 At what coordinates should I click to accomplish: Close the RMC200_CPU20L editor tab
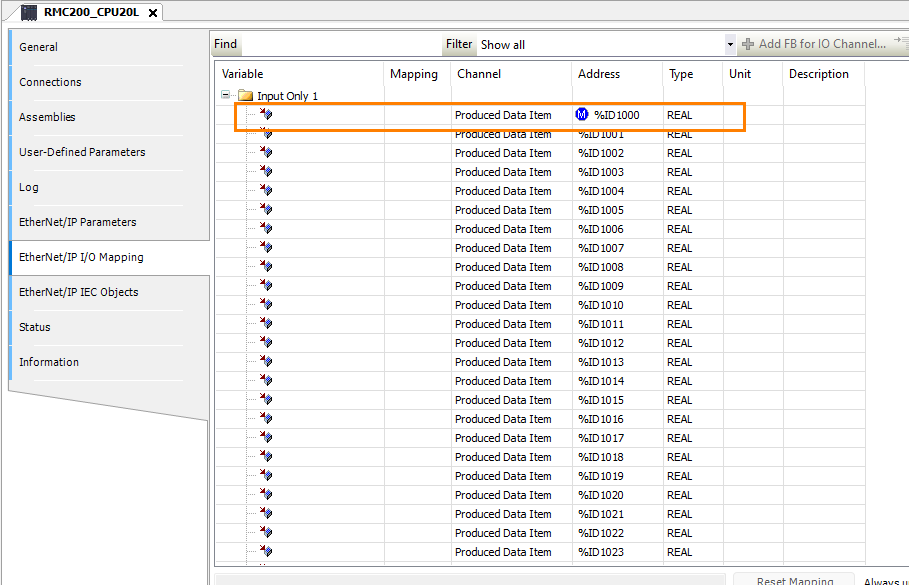152,13
